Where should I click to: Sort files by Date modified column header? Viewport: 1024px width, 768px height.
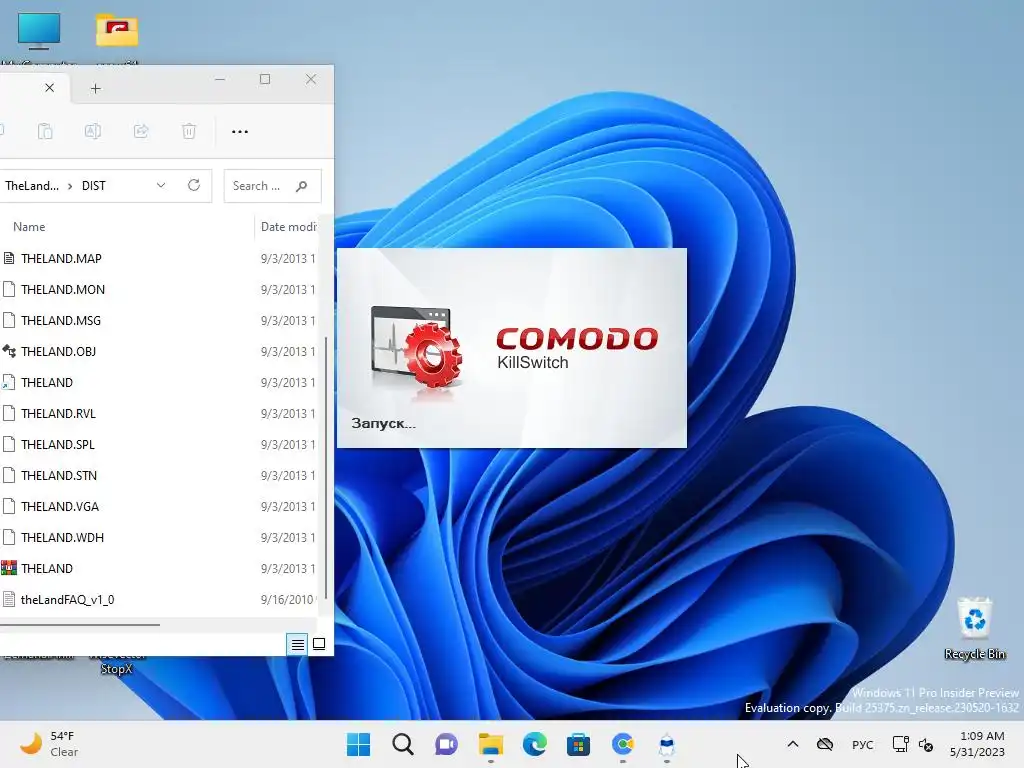pos(288,227)
